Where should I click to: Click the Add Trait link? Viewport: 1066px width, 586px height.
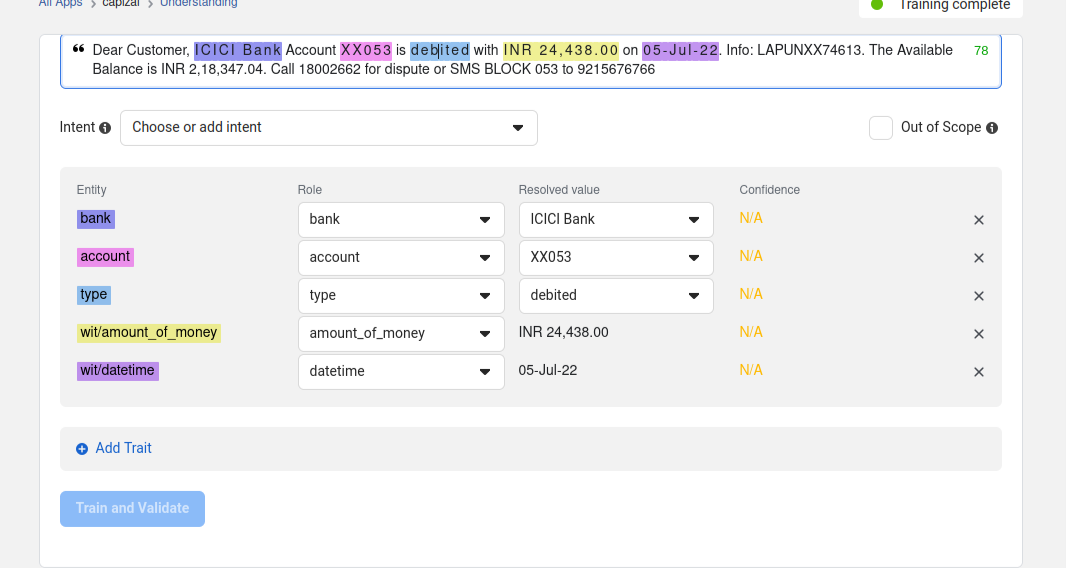click(123, 448)
